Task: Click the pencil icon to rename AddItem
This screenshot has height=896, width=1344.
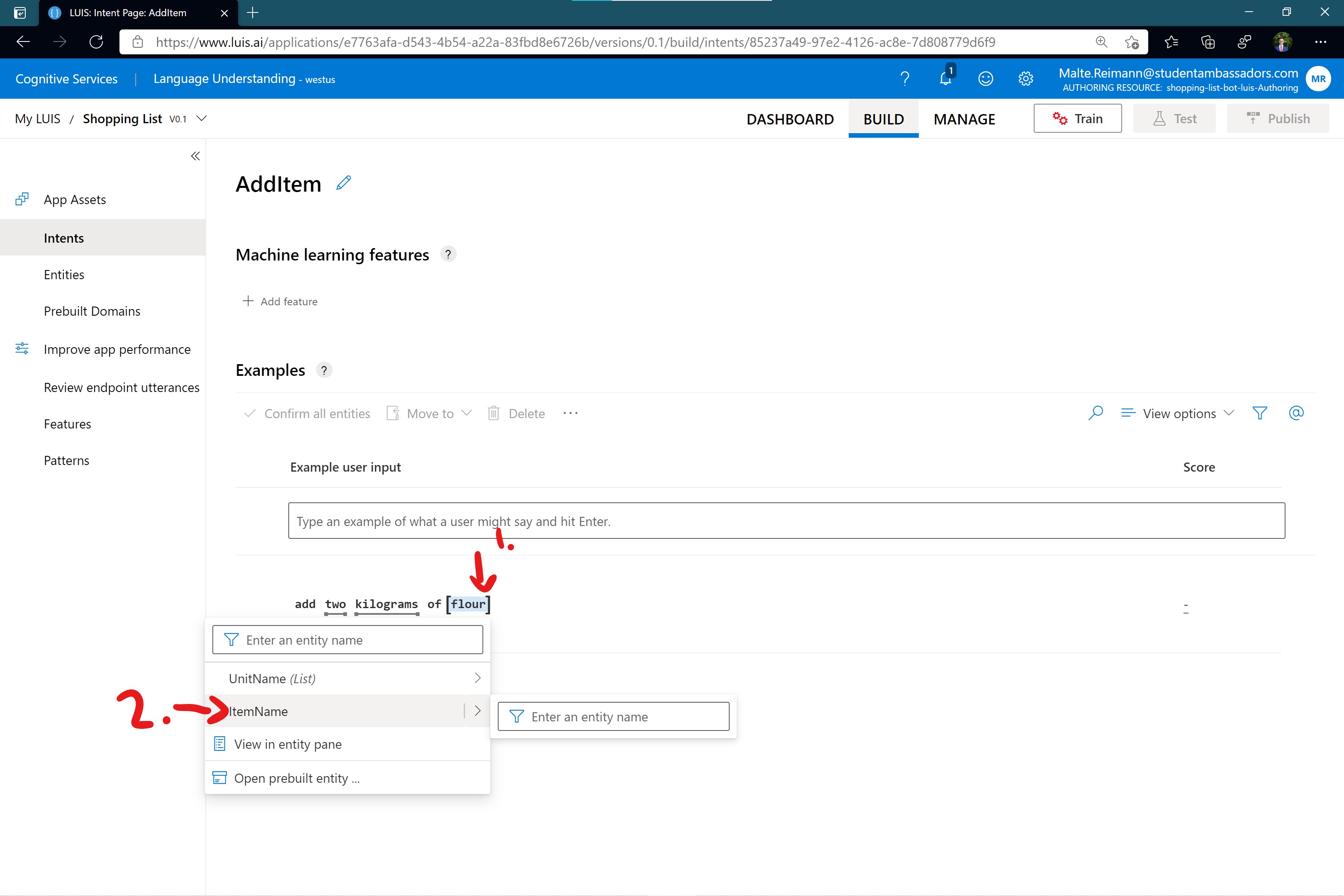Action: [x=343, y=183]
